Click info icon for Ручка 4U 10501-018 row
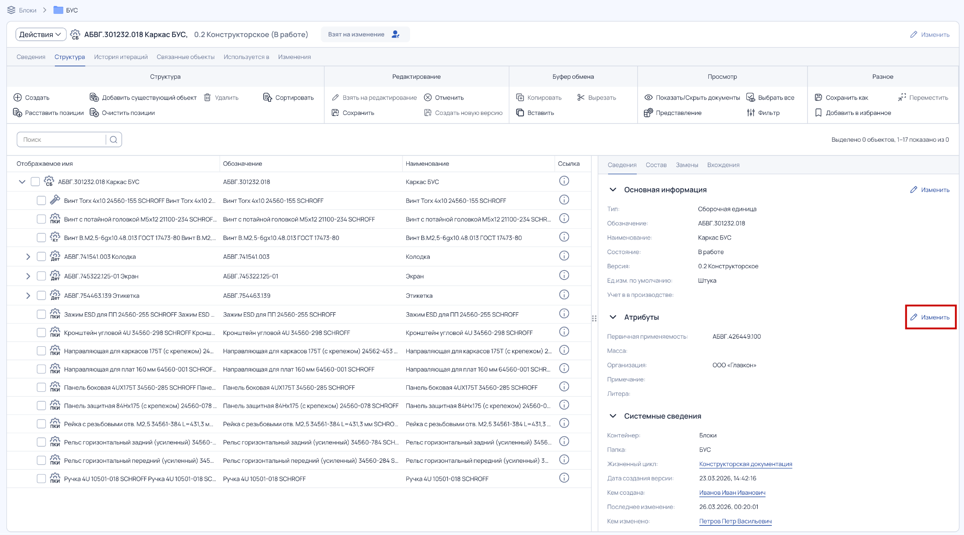Image resolution: width=964 pixels, height=535 pixels. [564, 478]
